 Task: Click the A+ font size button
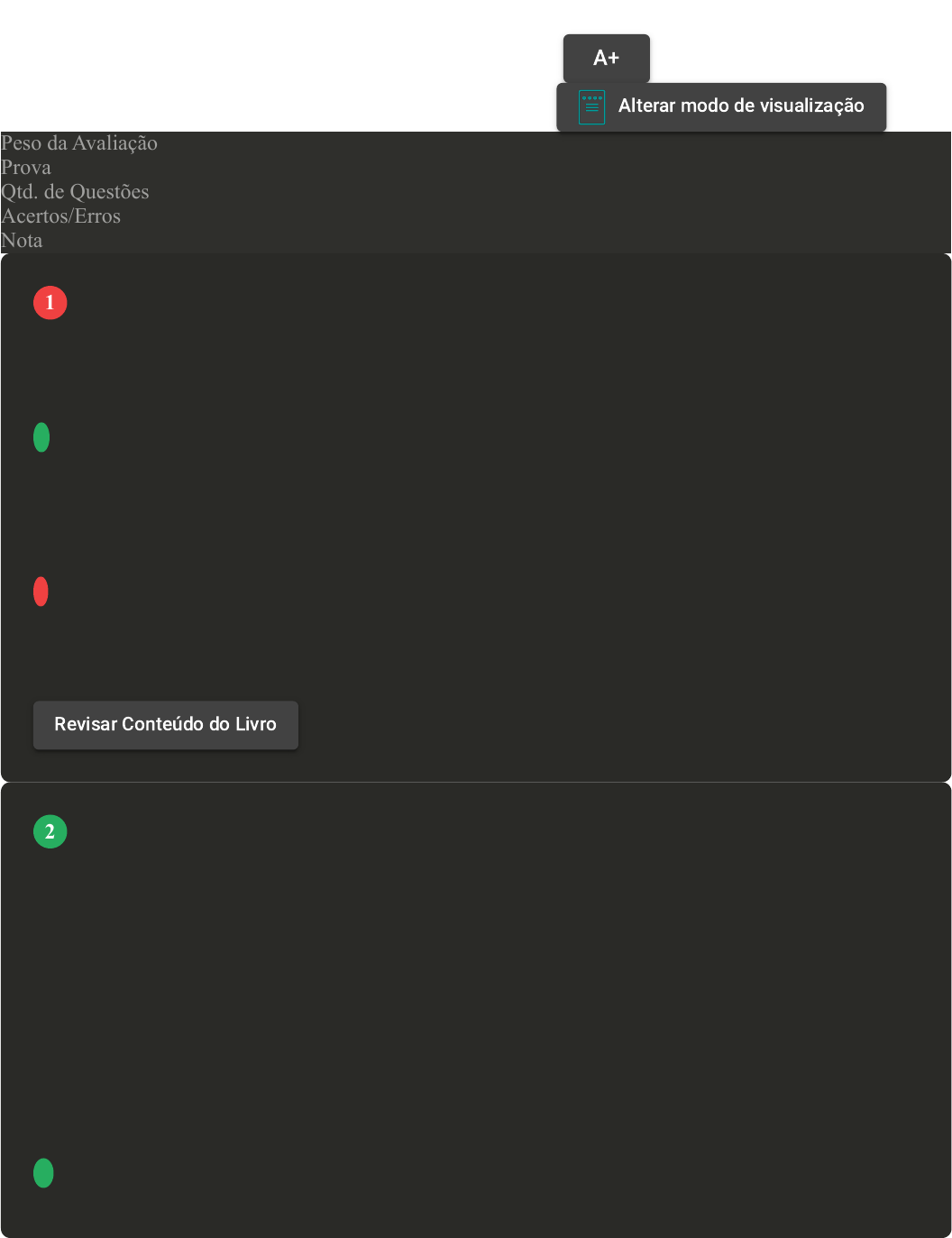(606, 58)
